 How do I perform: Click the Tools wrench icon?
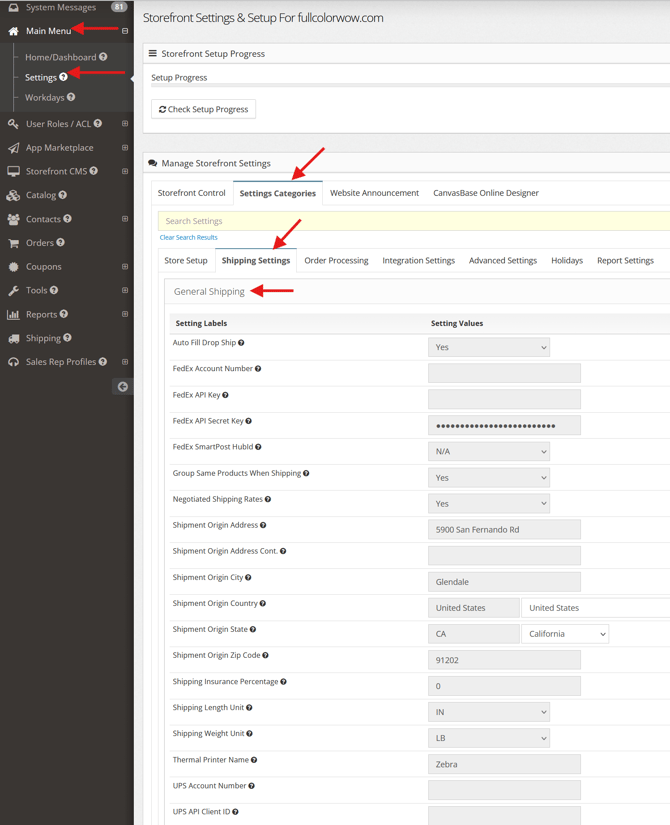tap(13, 291)
